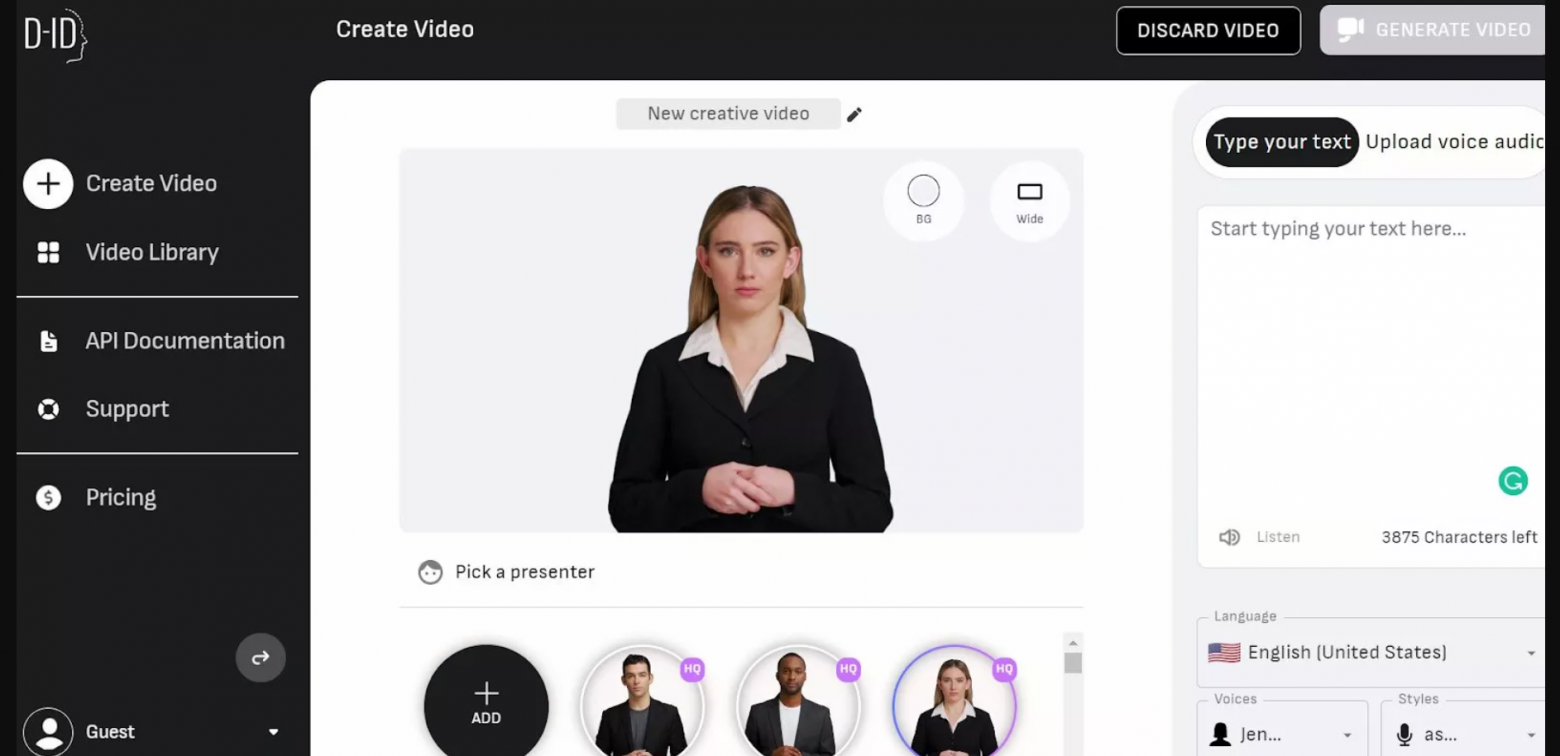Switch to Upload voice audio tab
1560x756 pixels.
click(x=1455, y=142)
